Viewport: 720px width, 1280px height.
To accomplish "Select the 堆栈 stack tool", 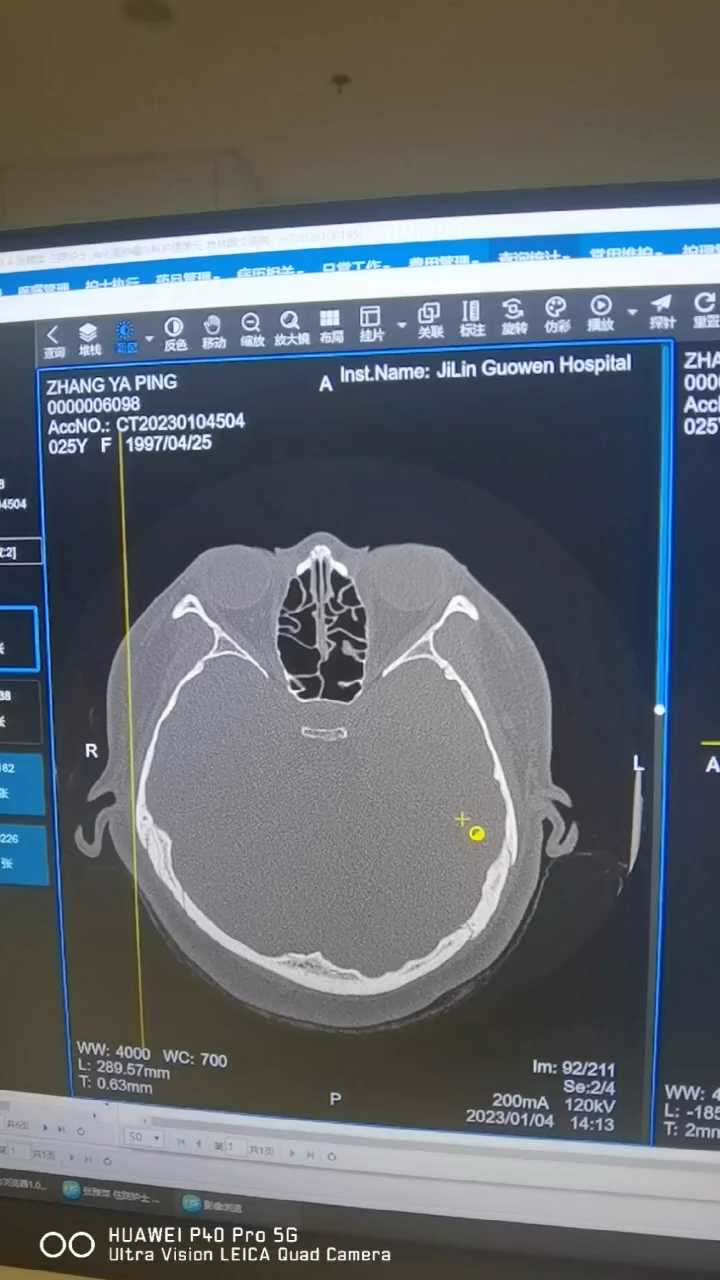I will (89, 339).
